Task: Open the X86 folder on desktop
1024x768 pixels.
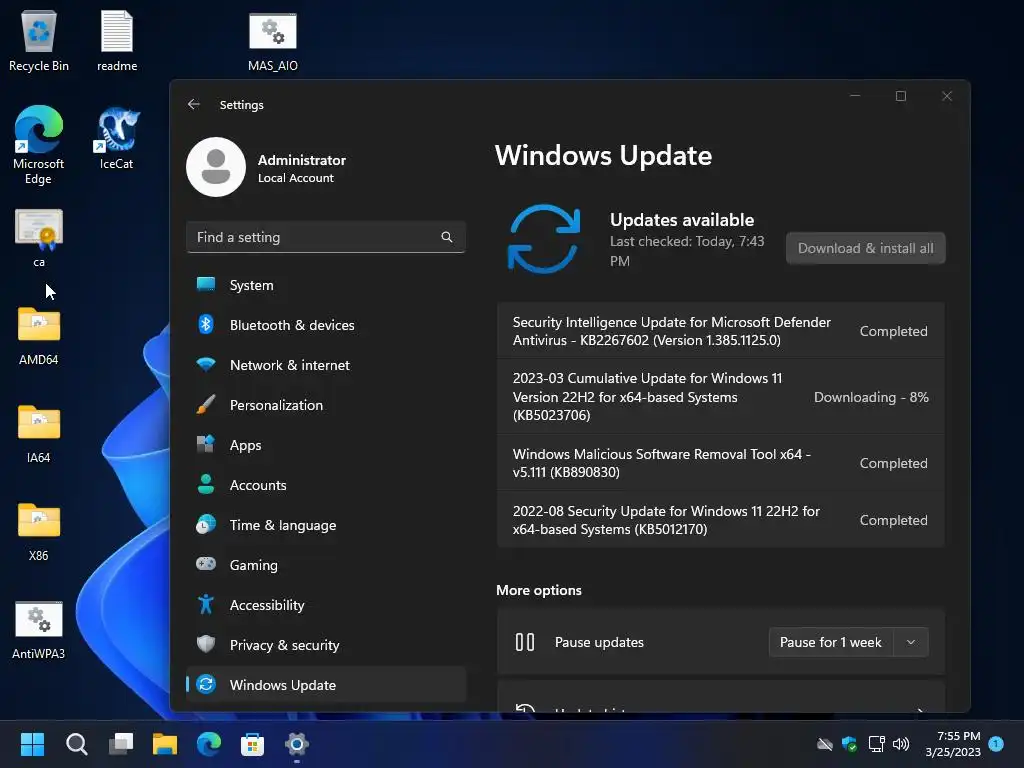Action: (39, 531)
